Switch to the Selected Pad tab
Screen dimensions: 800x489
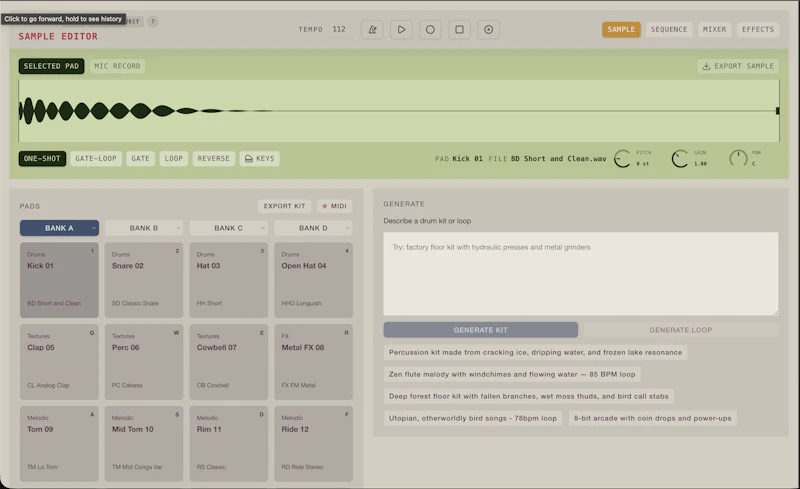coord(51,66)
